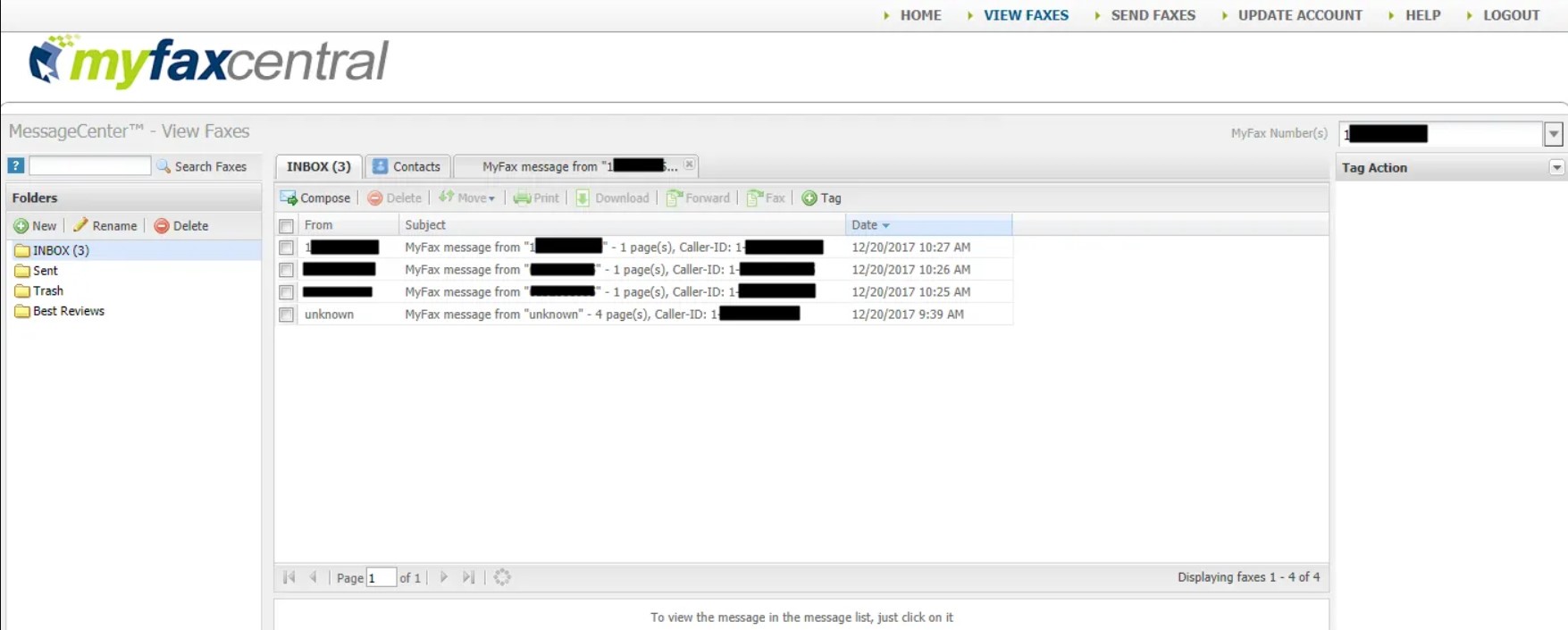Go to the last page
Screen dimensions: 1568x630
coord(468,577)
